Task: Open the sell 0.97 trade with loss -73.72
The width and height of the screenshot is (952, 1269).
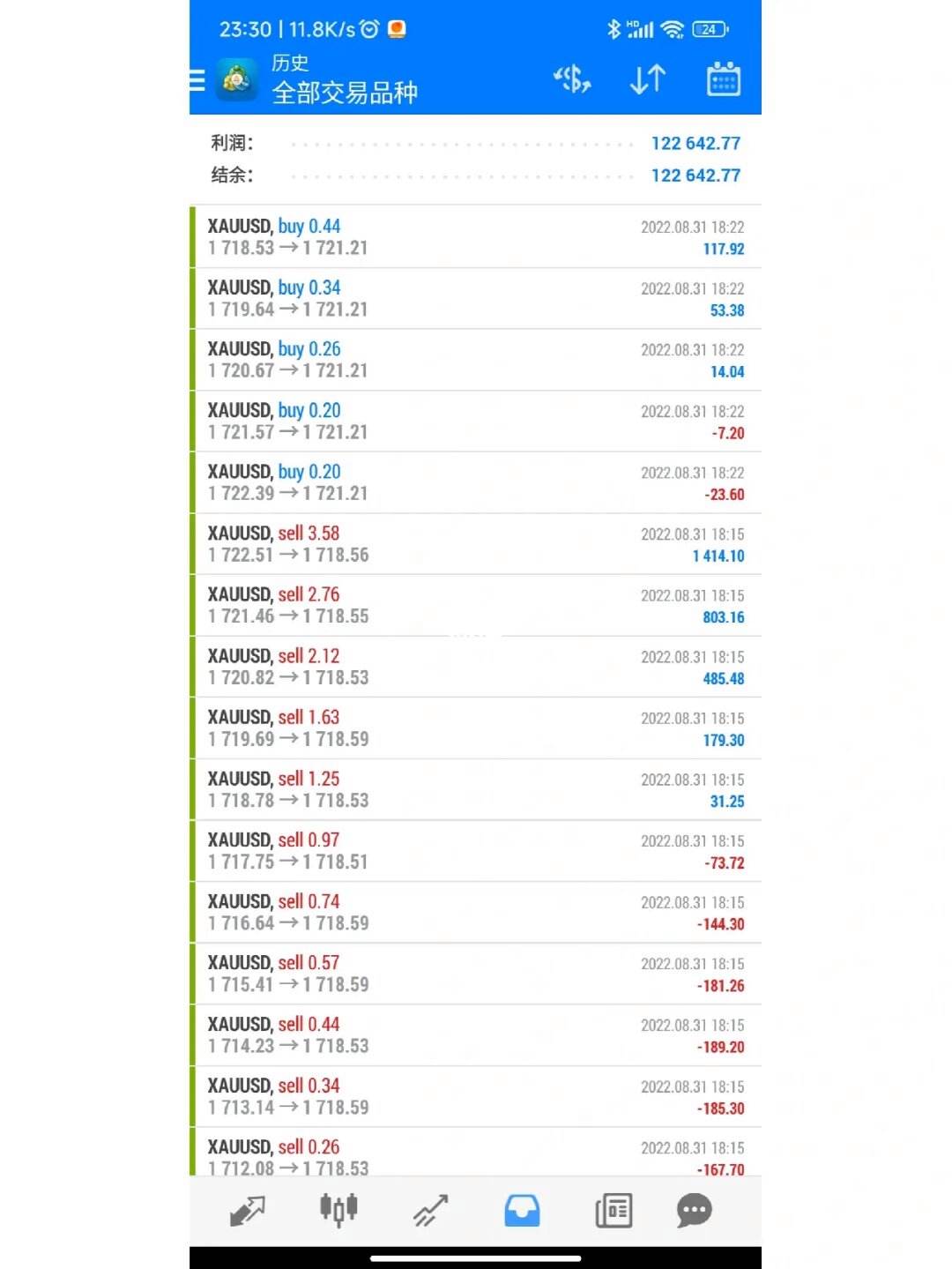Action: pos(476,851)
